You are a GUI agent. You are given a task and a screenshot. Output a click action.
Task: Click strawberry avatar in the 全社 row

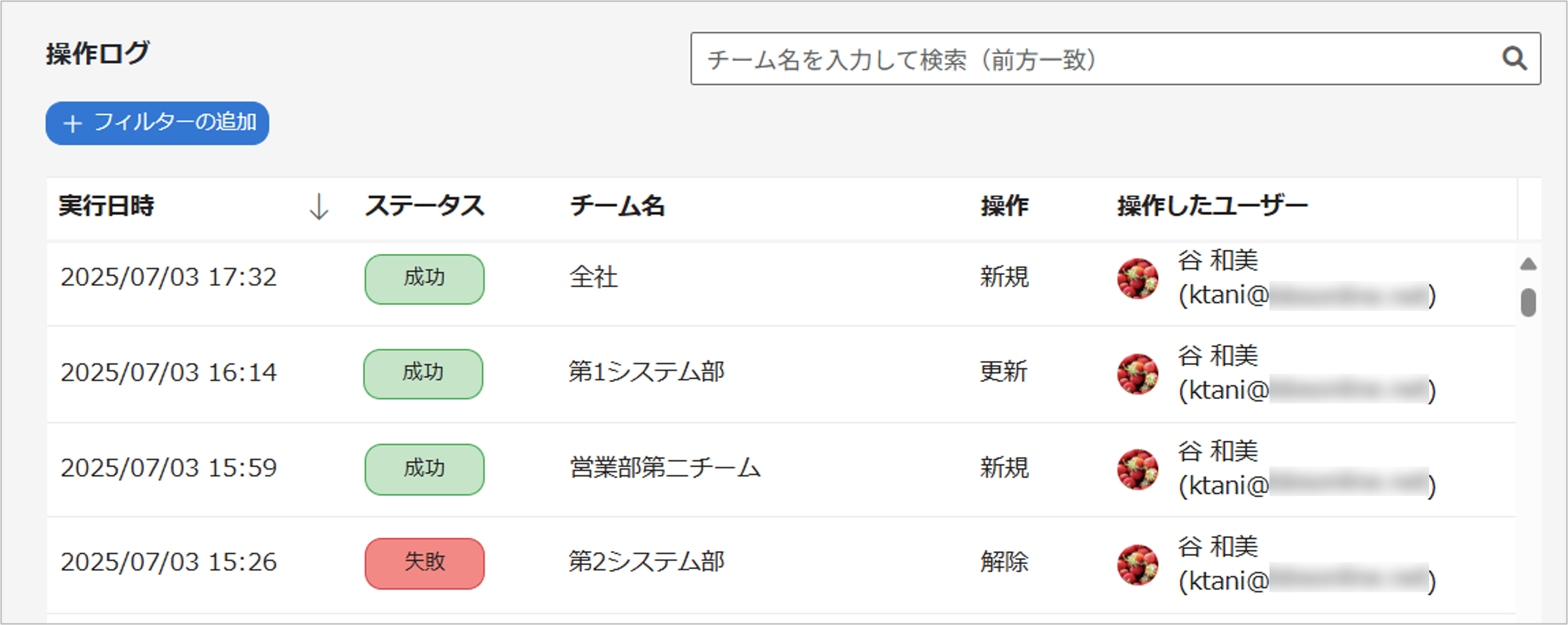pos(1137,278)
